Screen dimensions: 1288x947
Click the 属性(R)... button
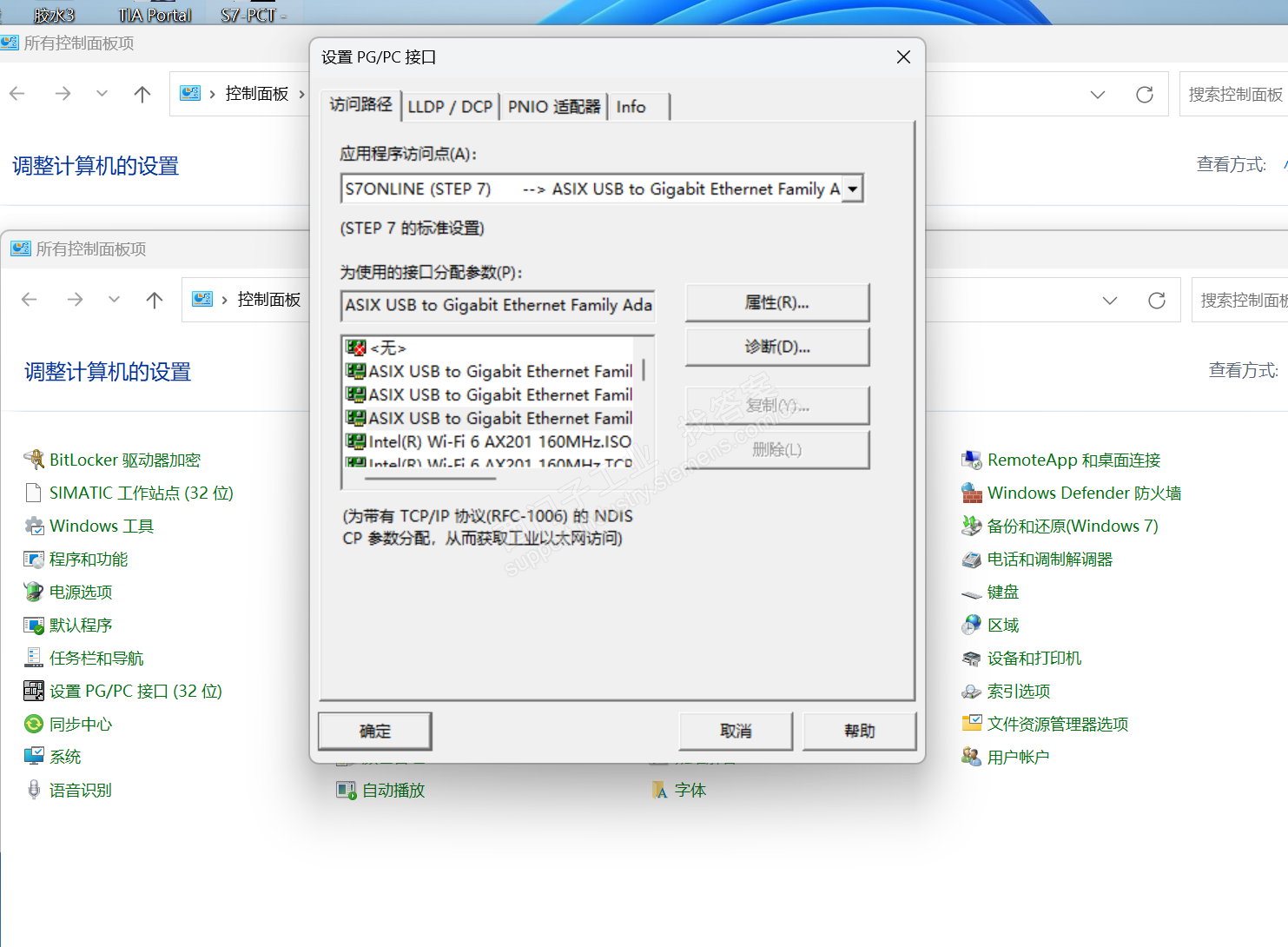(777, 302)
